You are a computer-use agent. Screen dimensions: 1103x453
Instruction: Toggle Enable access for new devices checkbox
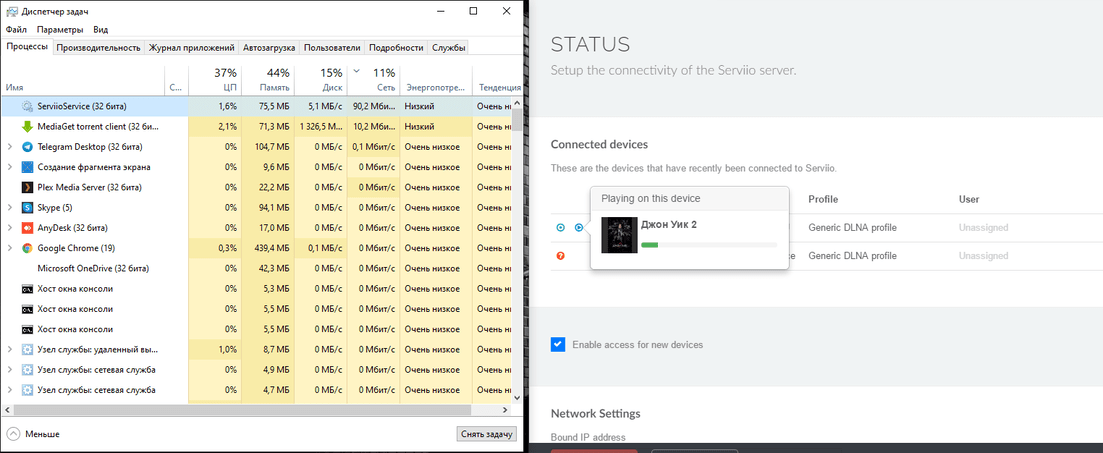558,345
